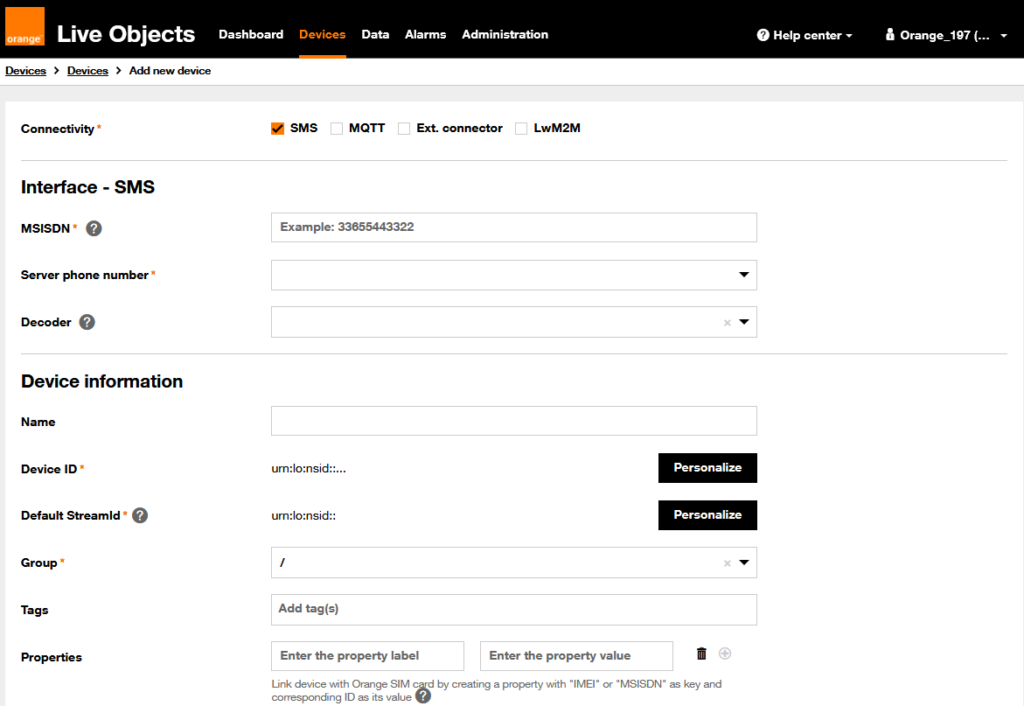This screenshot has width=1024, height=706.
Task: Click the Decoder help question mark icon
Action: [x=87, y=322]
